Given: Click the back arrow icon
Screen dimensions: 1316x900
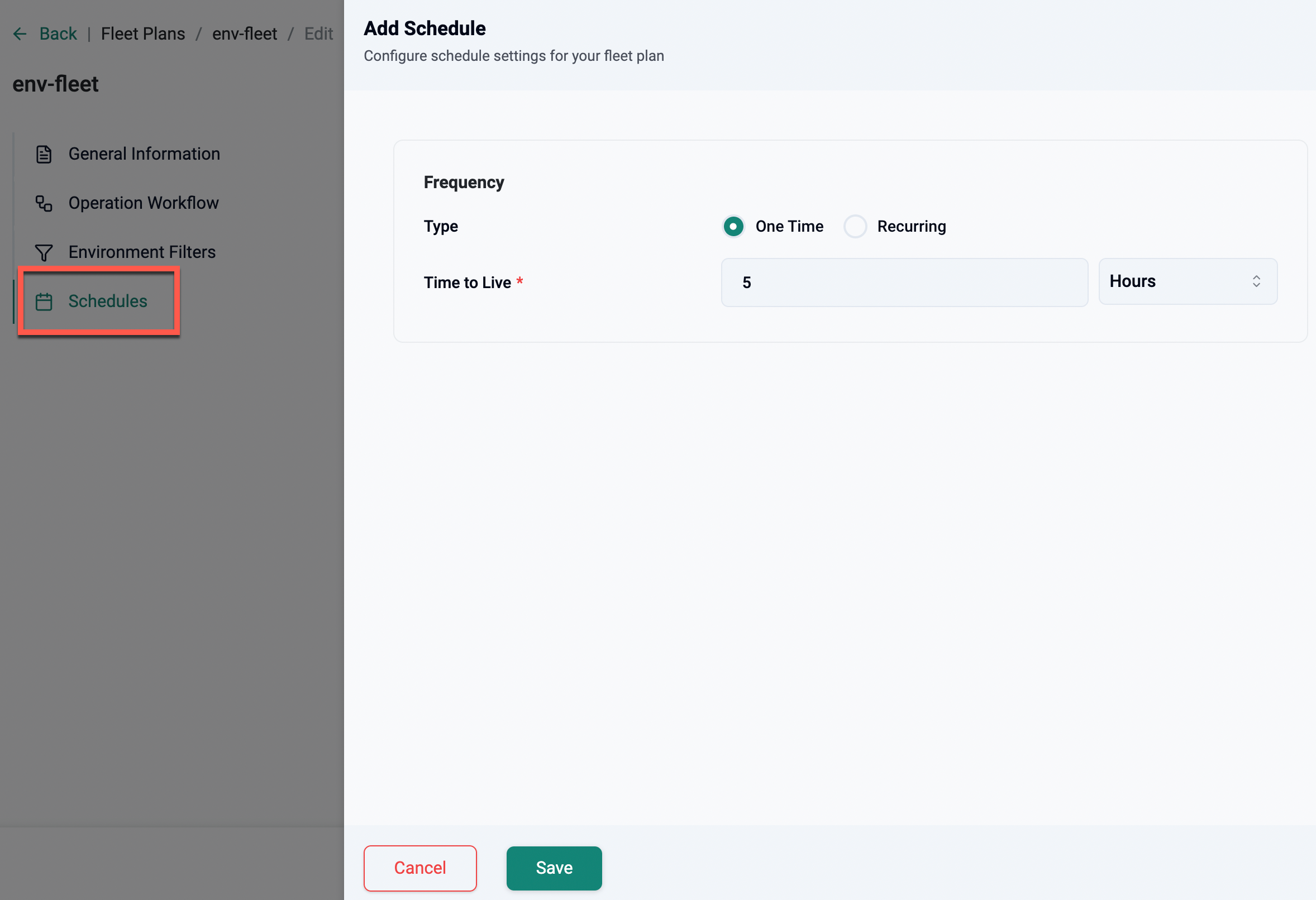Looking at the screenshot, I should coord(20,34).
